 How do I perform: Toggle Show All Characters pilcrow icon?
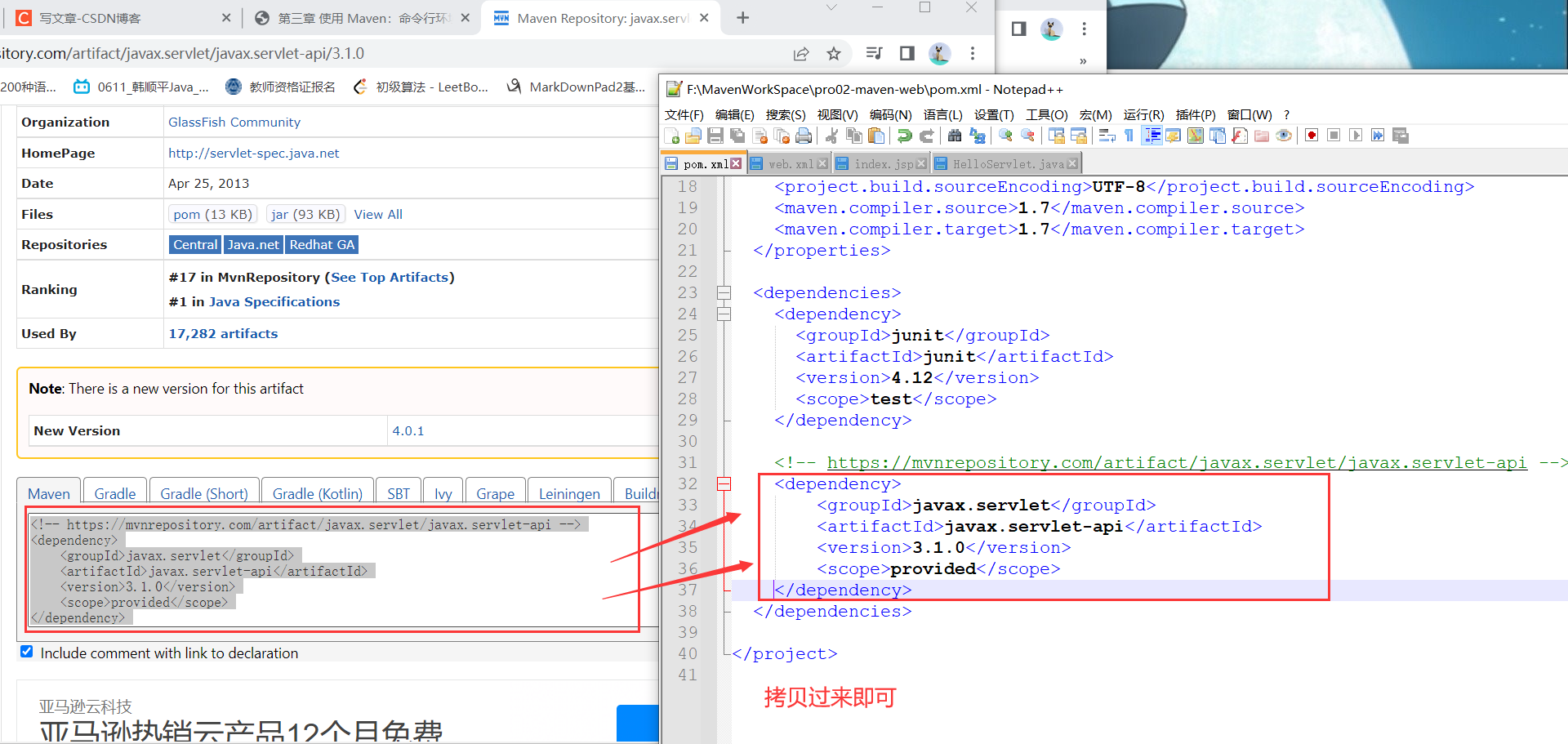[x=1129, y=136]
